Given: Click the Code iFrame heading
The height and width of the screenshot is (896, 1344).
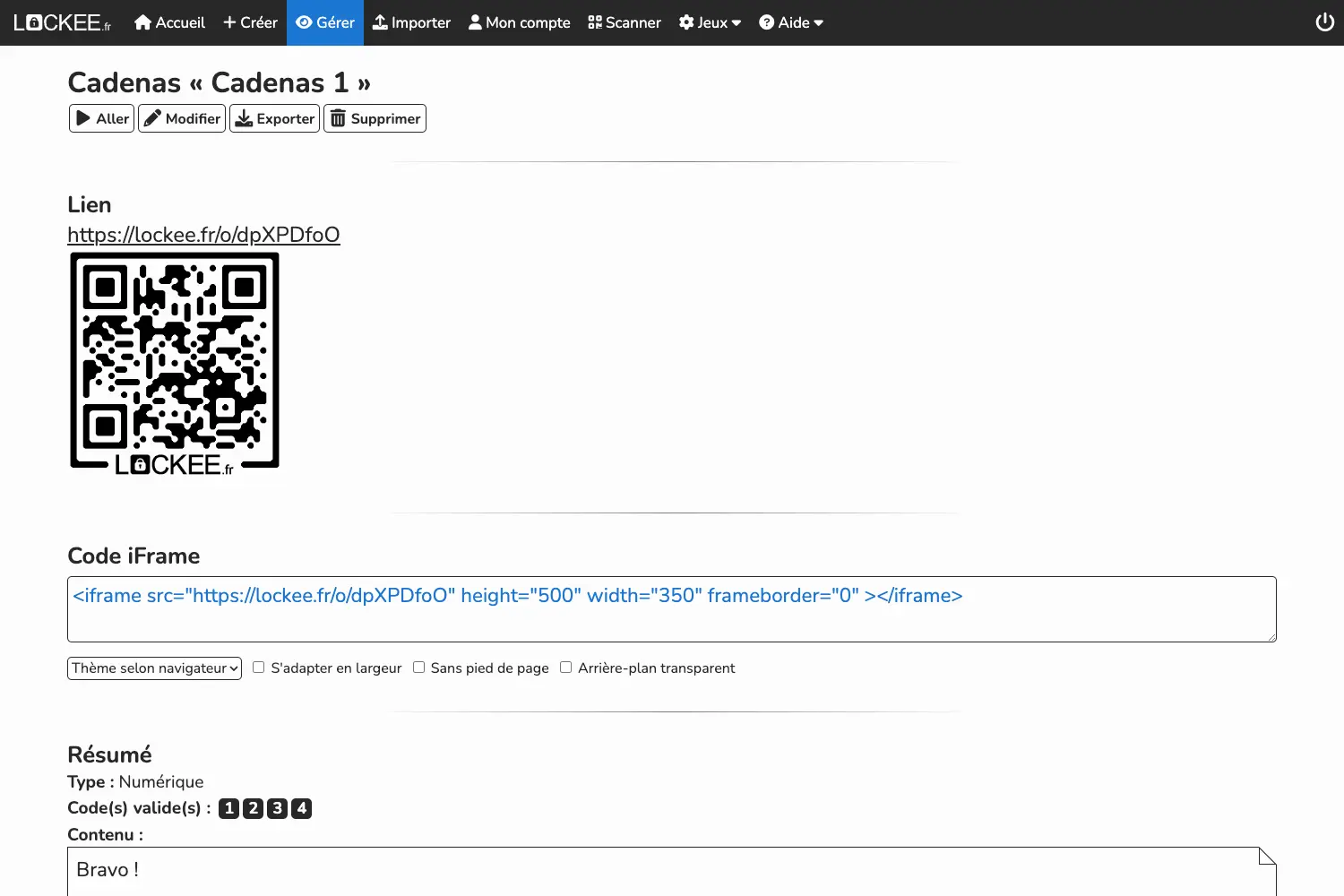Looking at the screenshot, I should (x=134, y=556).
